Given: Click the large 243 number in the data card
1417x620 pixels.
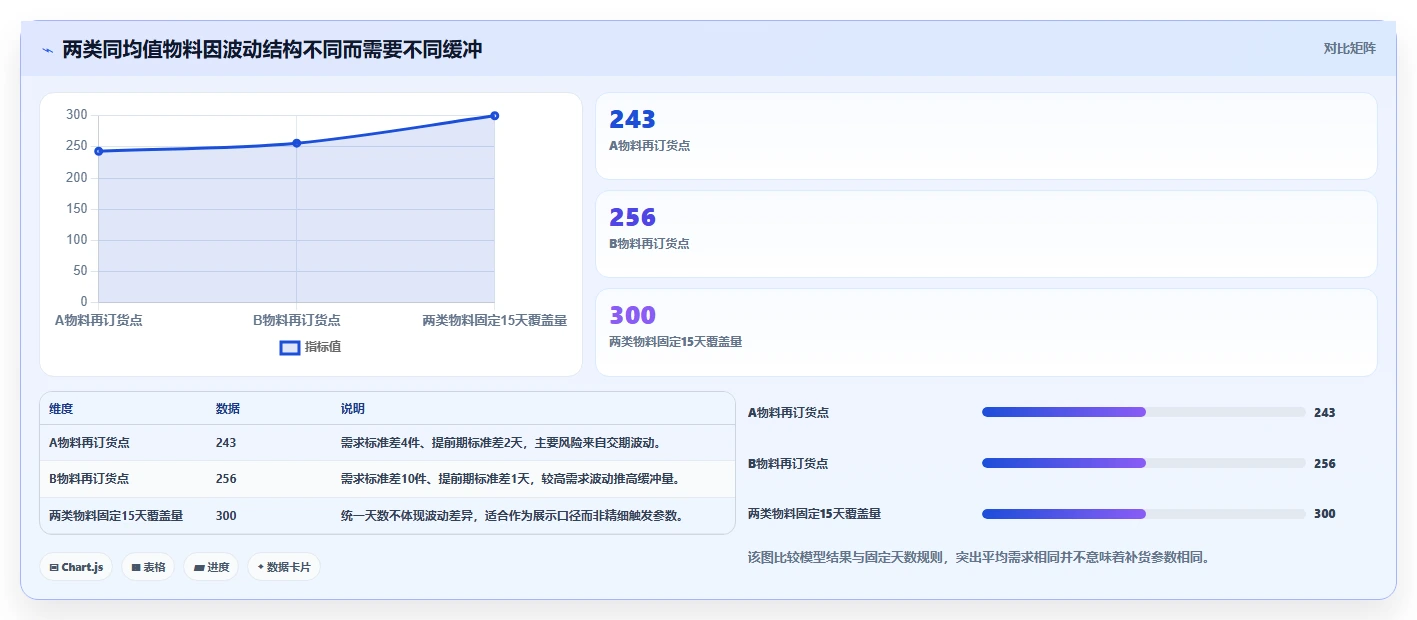Looking at the screenshot, I should [632, 120].
